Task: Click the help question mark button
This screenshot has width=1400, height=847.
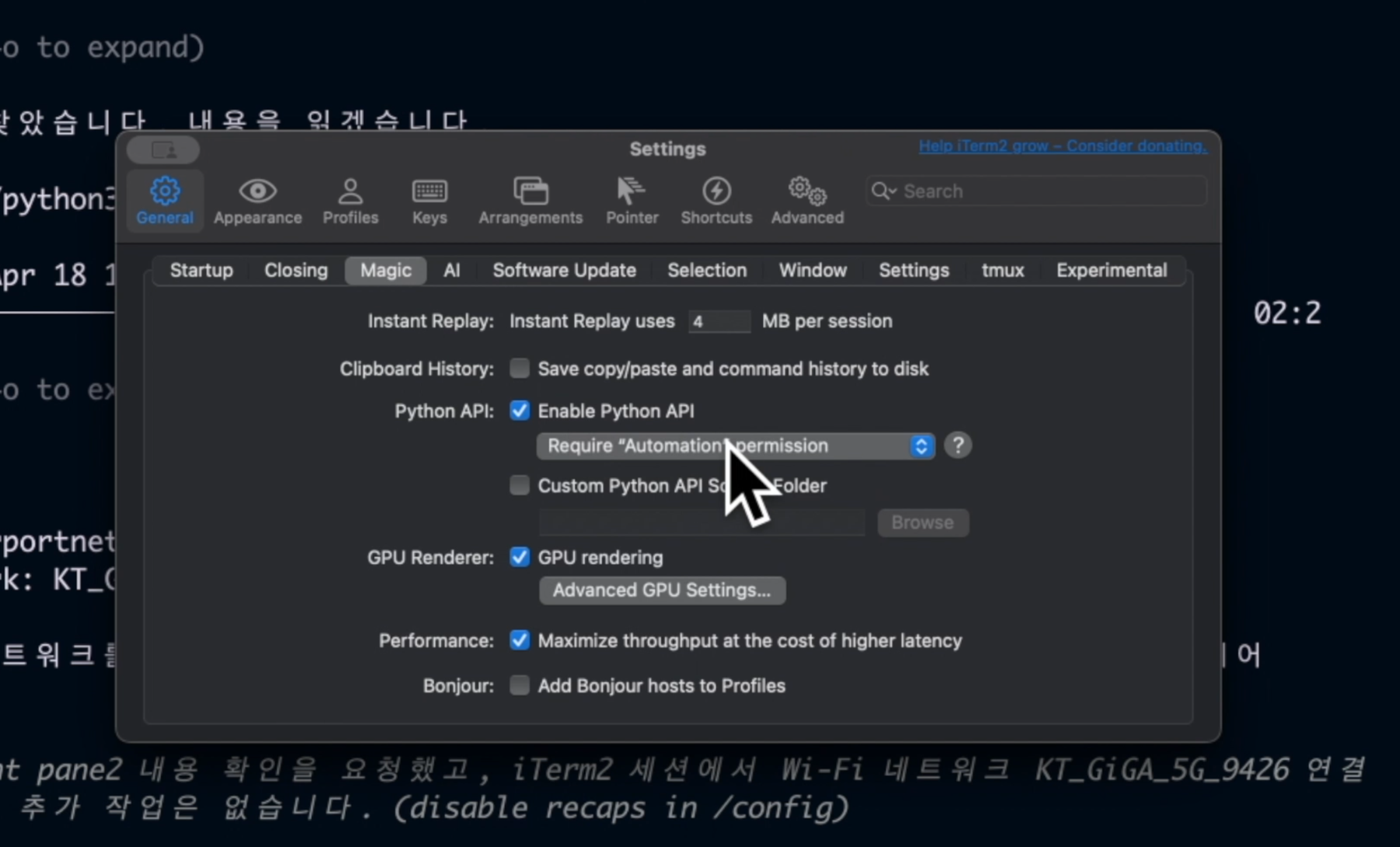Action: (x=957, y=446)
